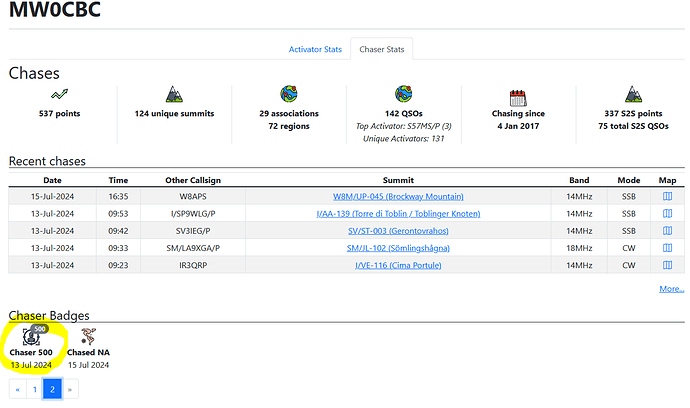Go to badges page 1
690x408 pixels.
click(x=35, y=389)
